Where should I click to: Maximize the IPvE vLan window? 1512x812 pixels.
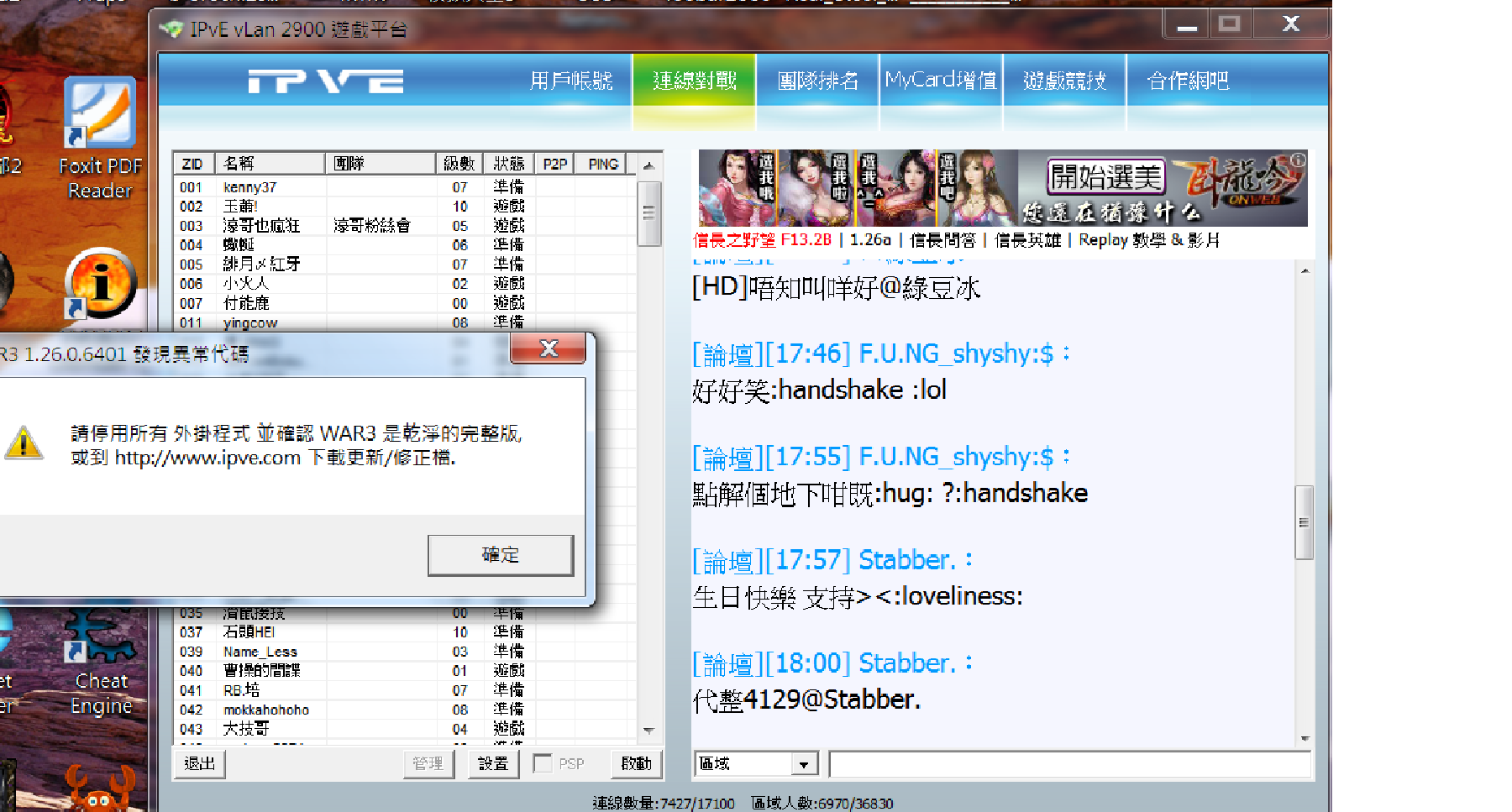[1230, 24]
